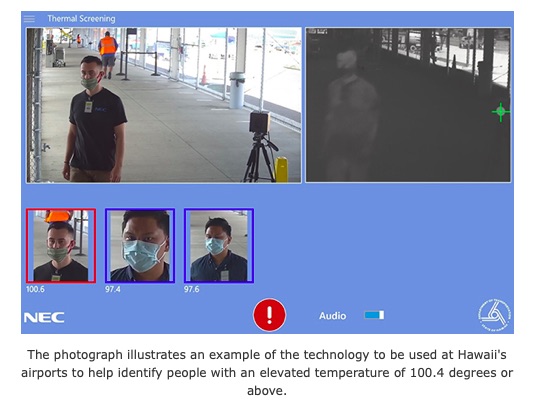The height and width of the screenshot is (404, 533).
Task: Click the red alert exclamation icon
Action: [270, 315]
